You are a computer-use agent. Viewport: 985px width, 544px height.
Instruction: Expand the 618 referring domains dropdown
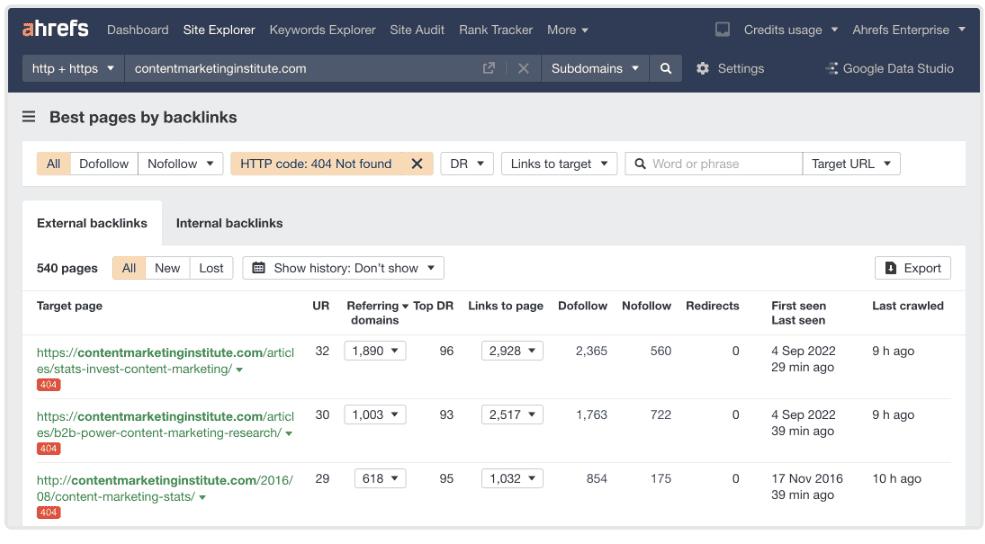tap(380, 479)
